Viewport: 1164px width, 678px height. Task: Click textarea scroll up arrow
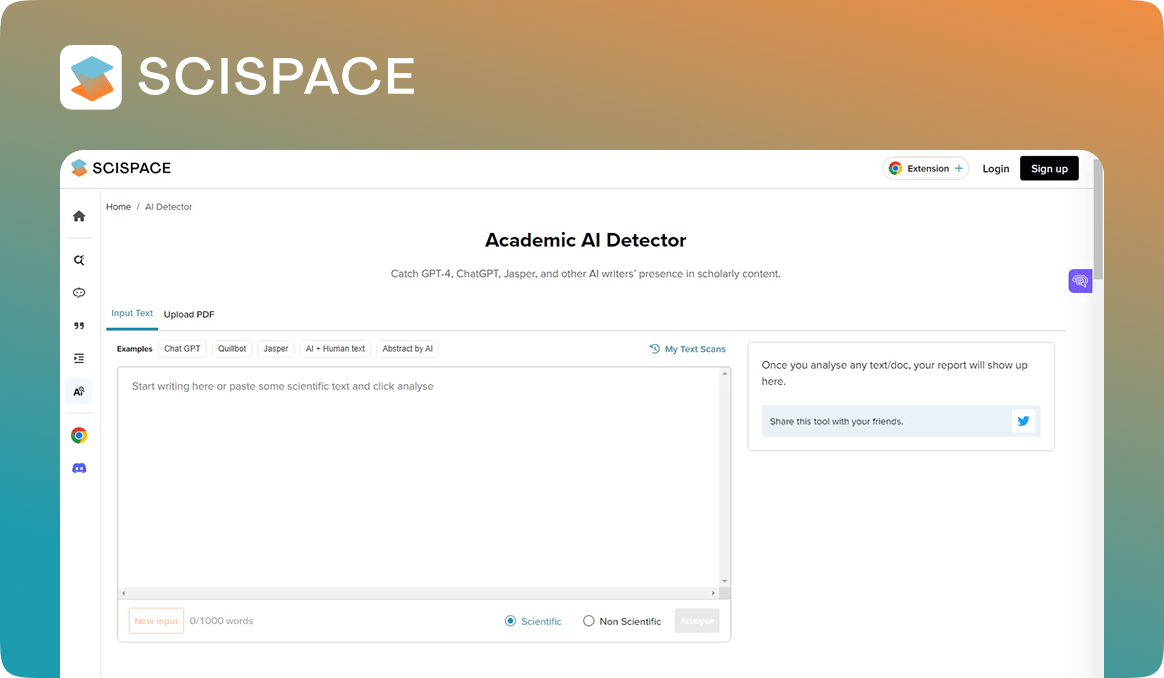[725, 374]
